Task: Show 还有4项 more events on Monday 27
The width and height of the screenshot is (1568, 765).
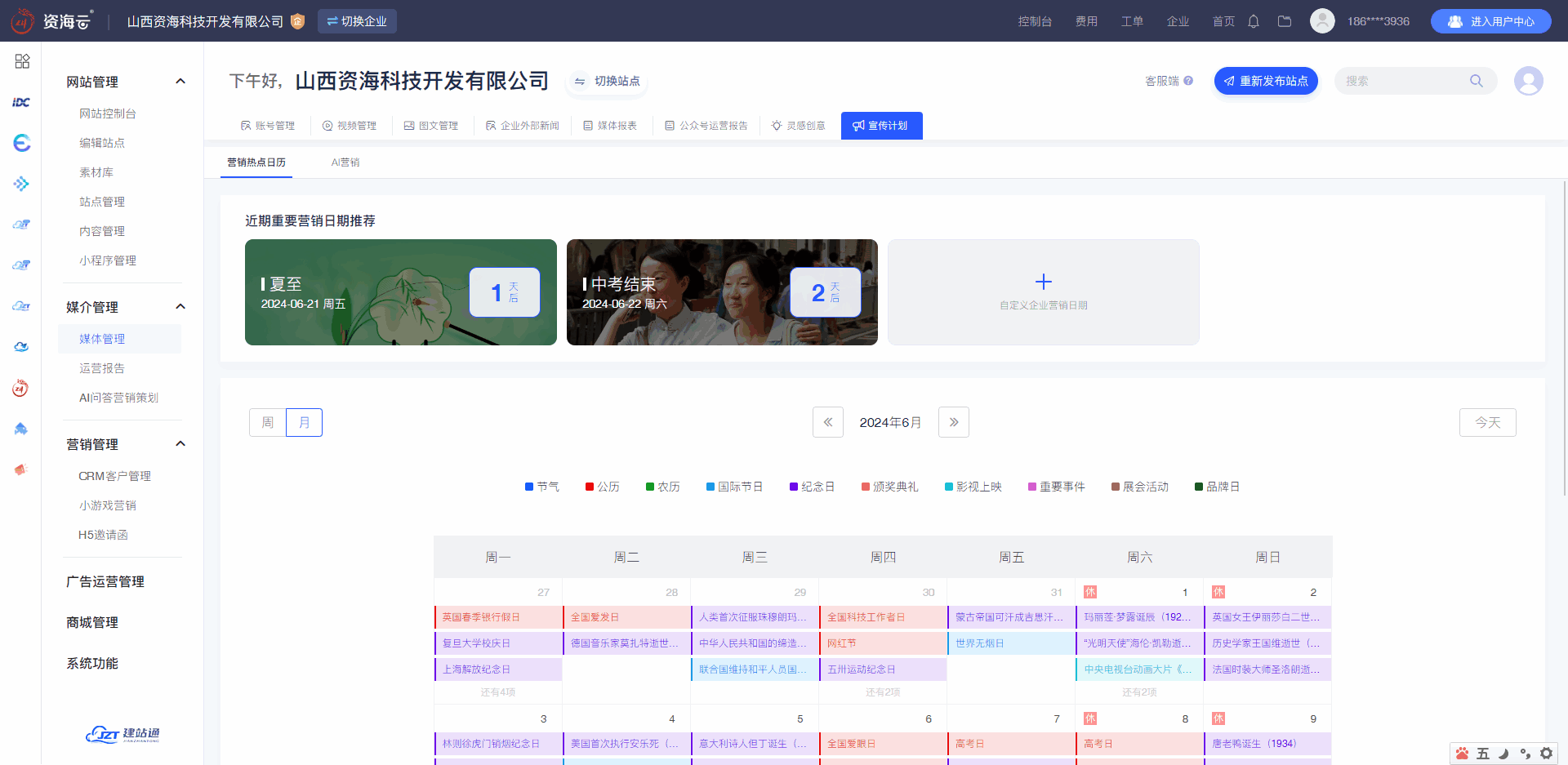Action: [497, 692]
